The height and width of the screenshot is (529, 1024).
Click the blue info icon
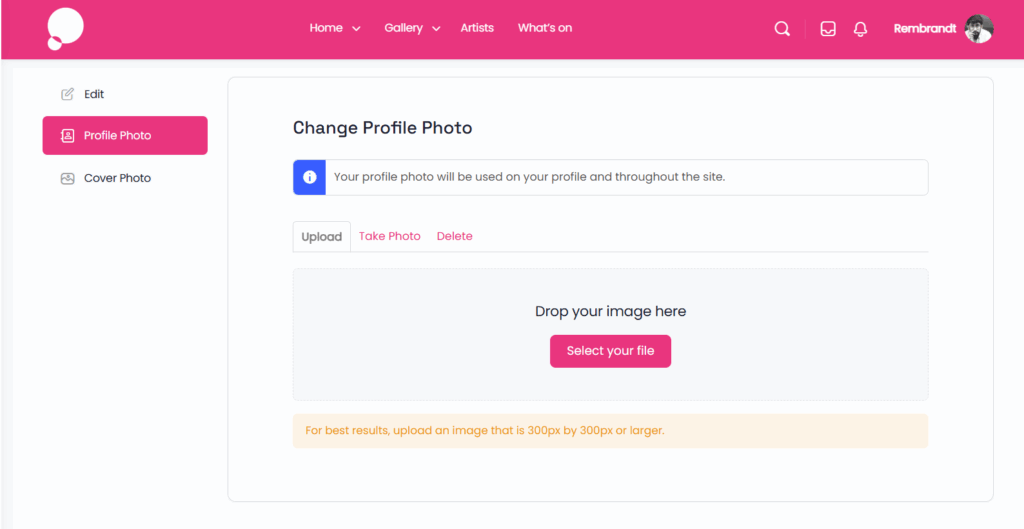coord(310,177)
